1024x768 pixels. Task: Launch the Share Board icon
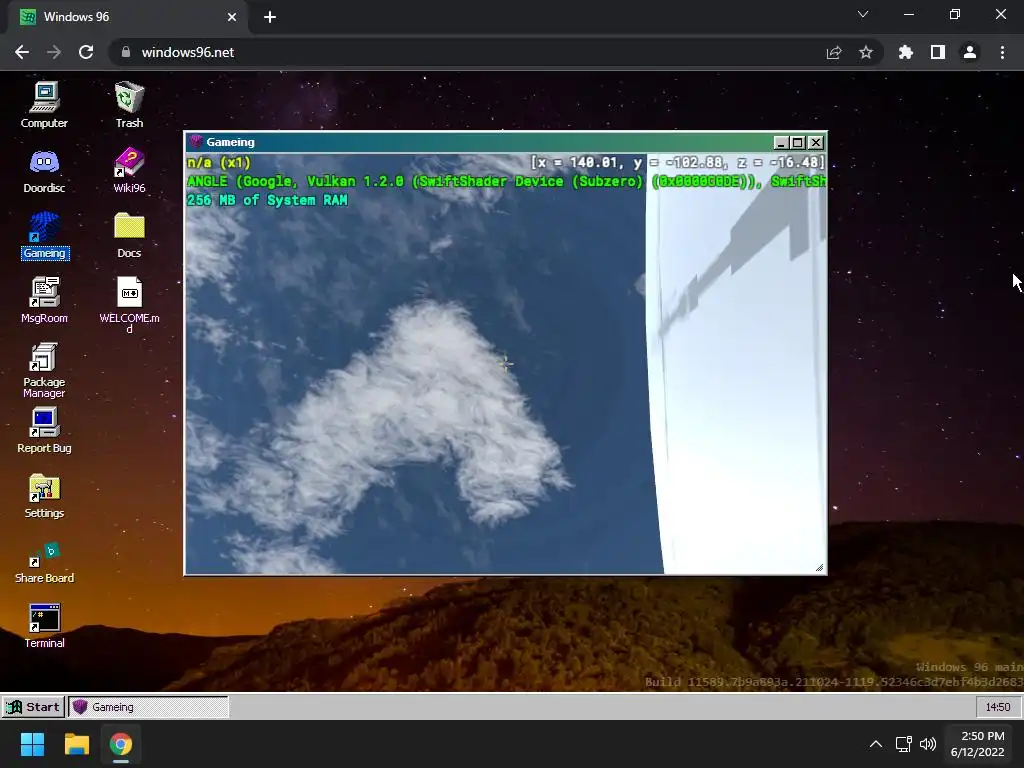44,562
